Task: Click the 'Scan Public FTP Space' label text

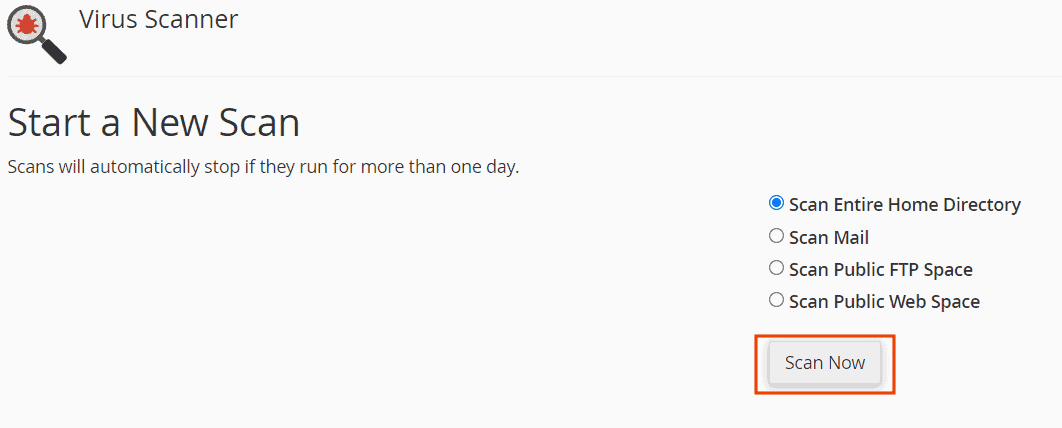Action: 880,270
